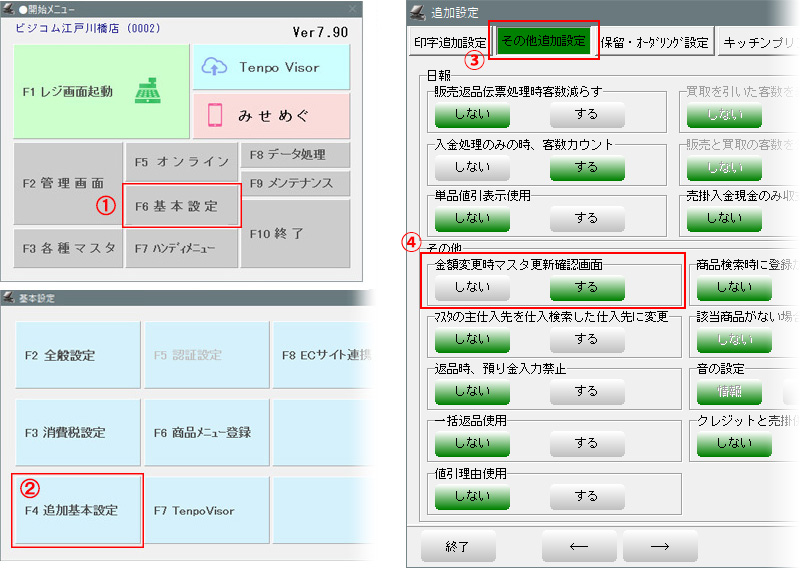Select する for 返品時、預り金入力禁止
Viewport: 800px width, 568px height.
587,391
